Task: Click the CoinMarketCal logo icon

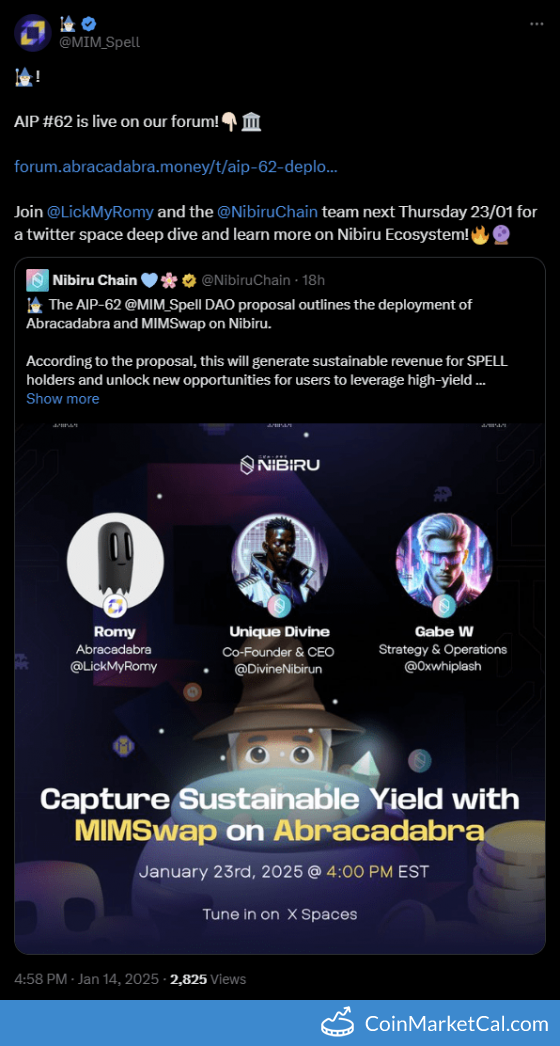Action: 338,1023
